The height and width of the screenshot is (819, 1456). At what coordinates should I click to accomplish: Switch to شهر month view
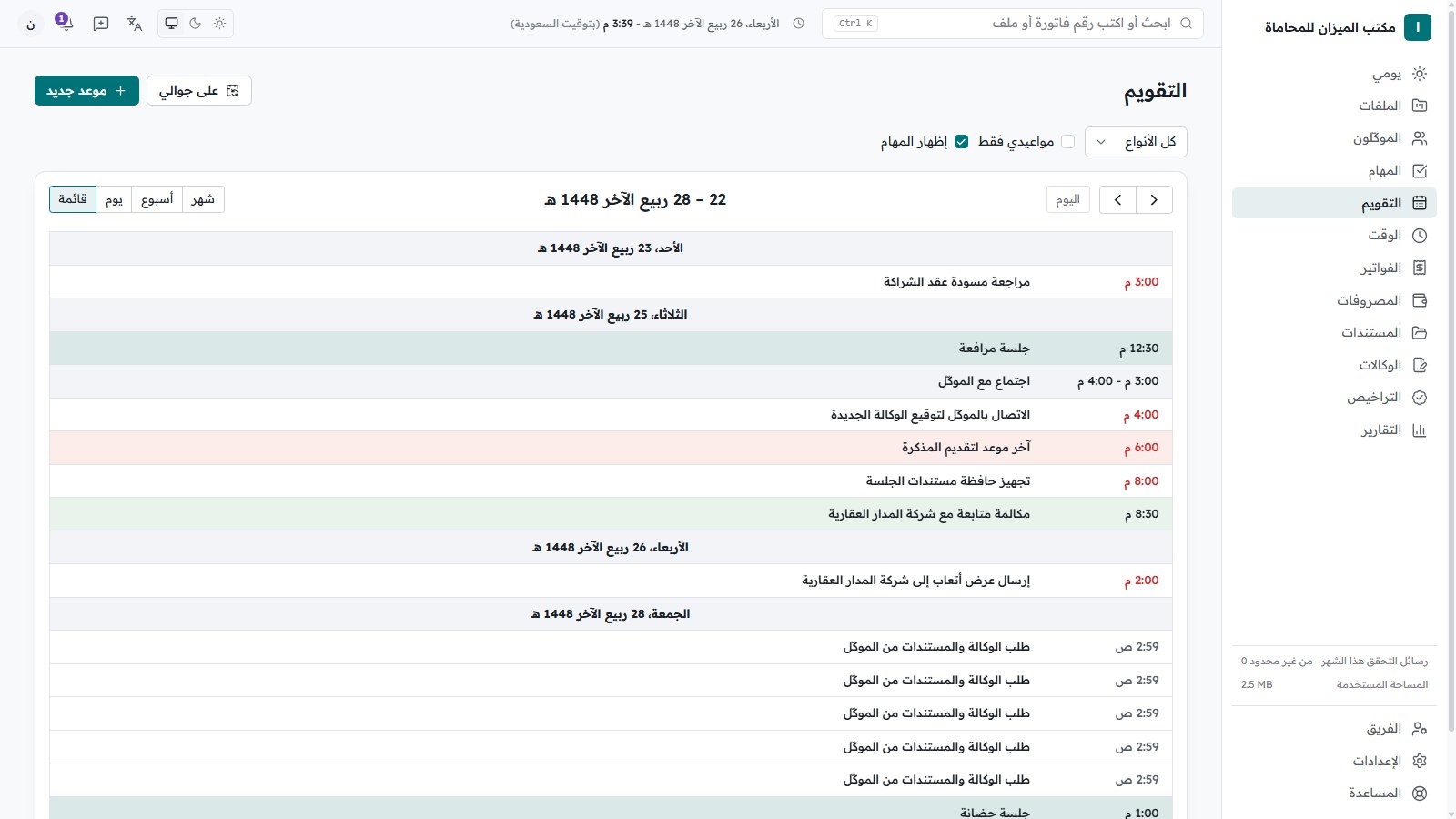(x=203, y=199)
